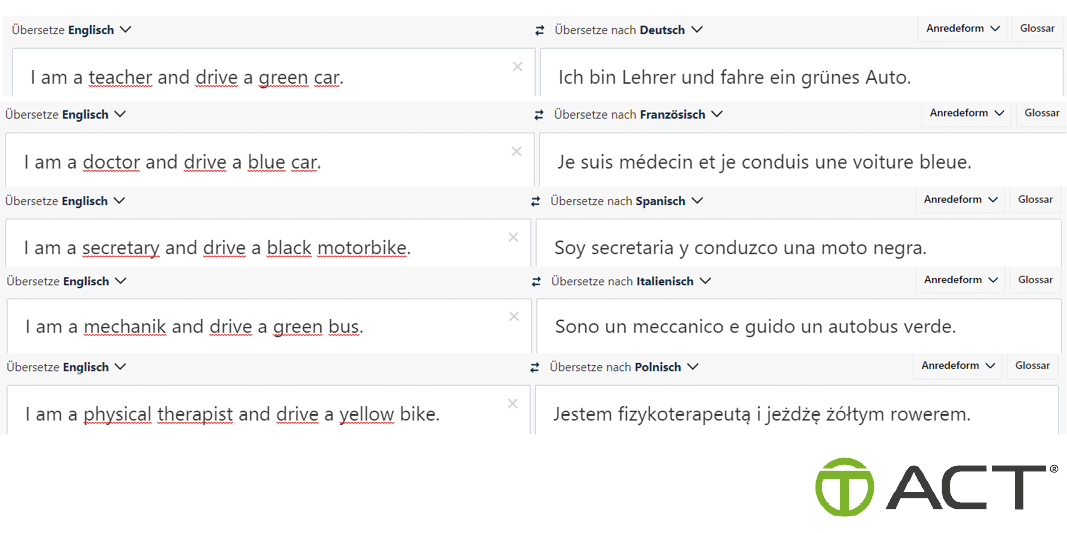Viewport: 1067px width, 533px height.
Task: Clear the 'mechanik' source text with X
Action: click(x=514, y=317)
